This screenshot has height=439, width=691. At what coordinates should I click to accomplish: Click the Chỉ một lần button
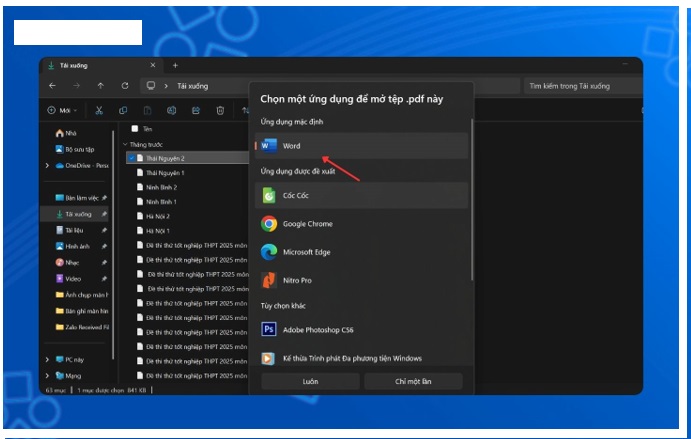(413, 381)
